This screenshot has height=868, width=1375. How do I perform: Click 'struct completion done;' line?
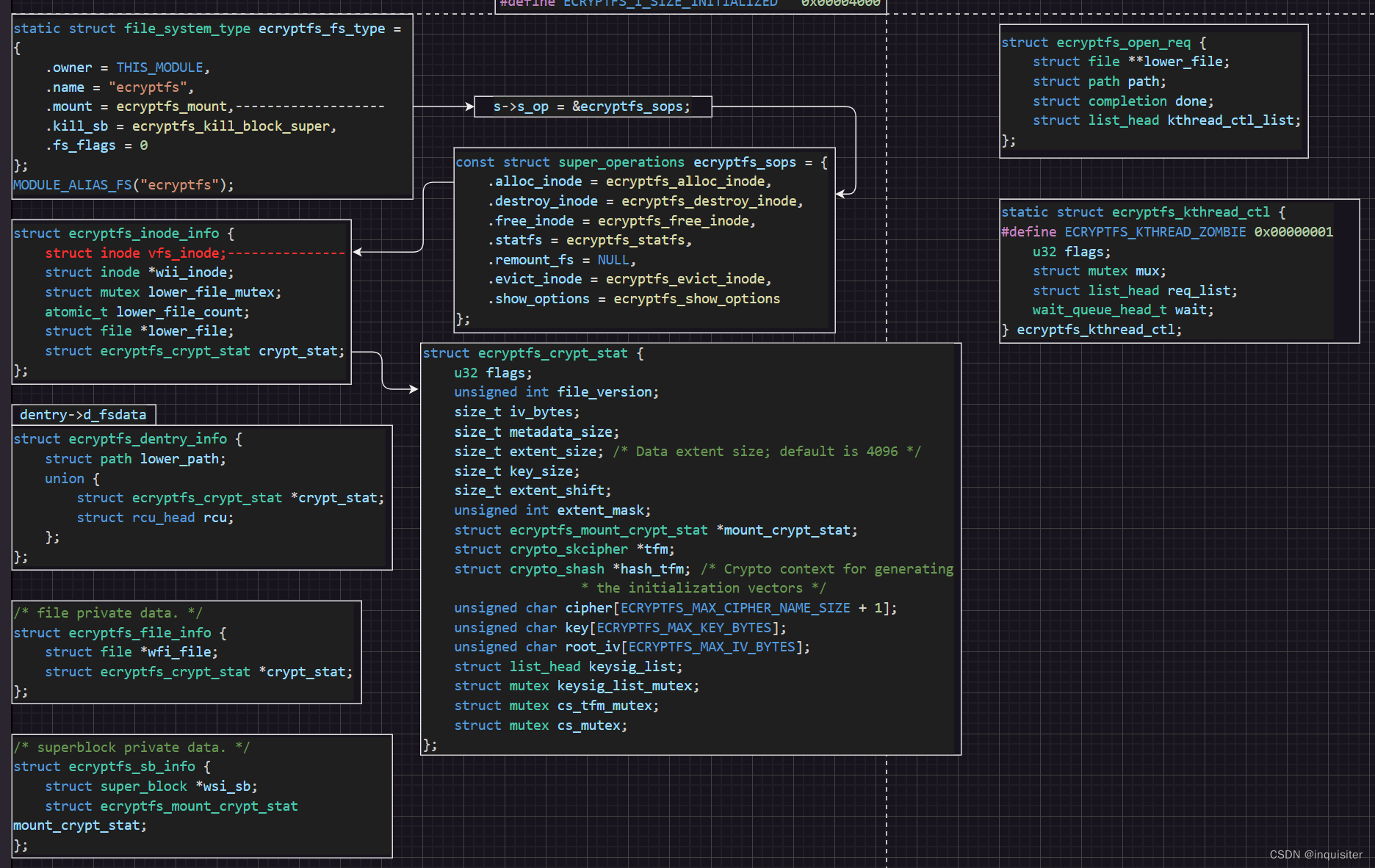click(1123, 101)
